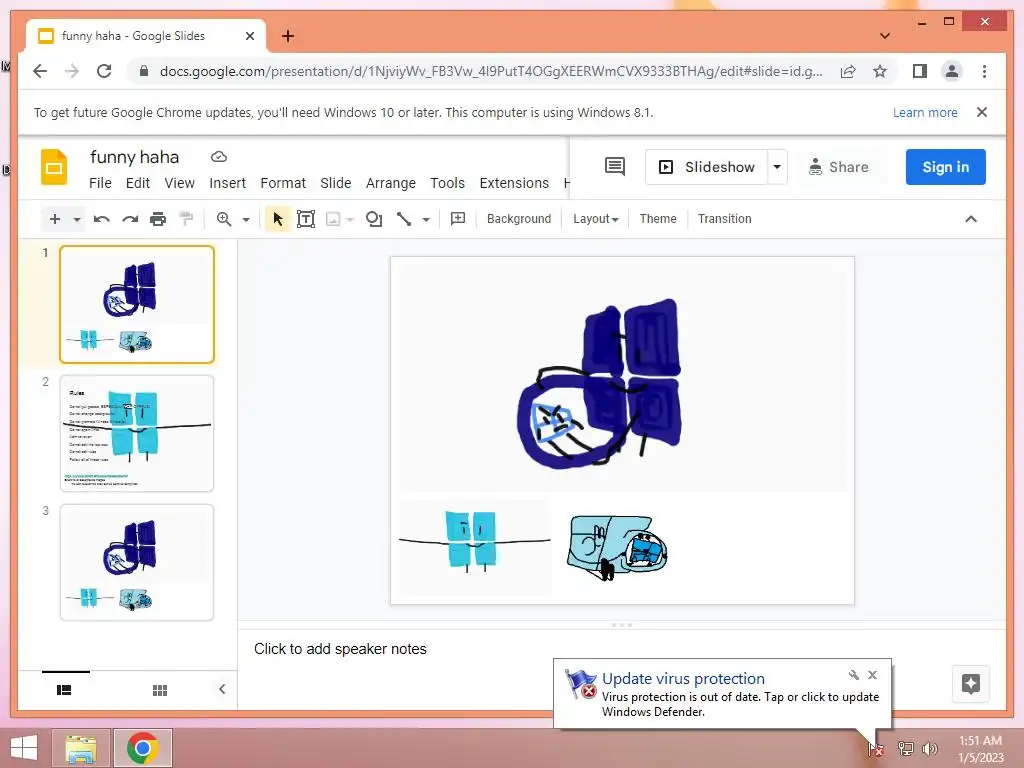Viewport: 1024px width, 768px height.
Task: Open the Chrome profile icon
Action: point(952,71)
